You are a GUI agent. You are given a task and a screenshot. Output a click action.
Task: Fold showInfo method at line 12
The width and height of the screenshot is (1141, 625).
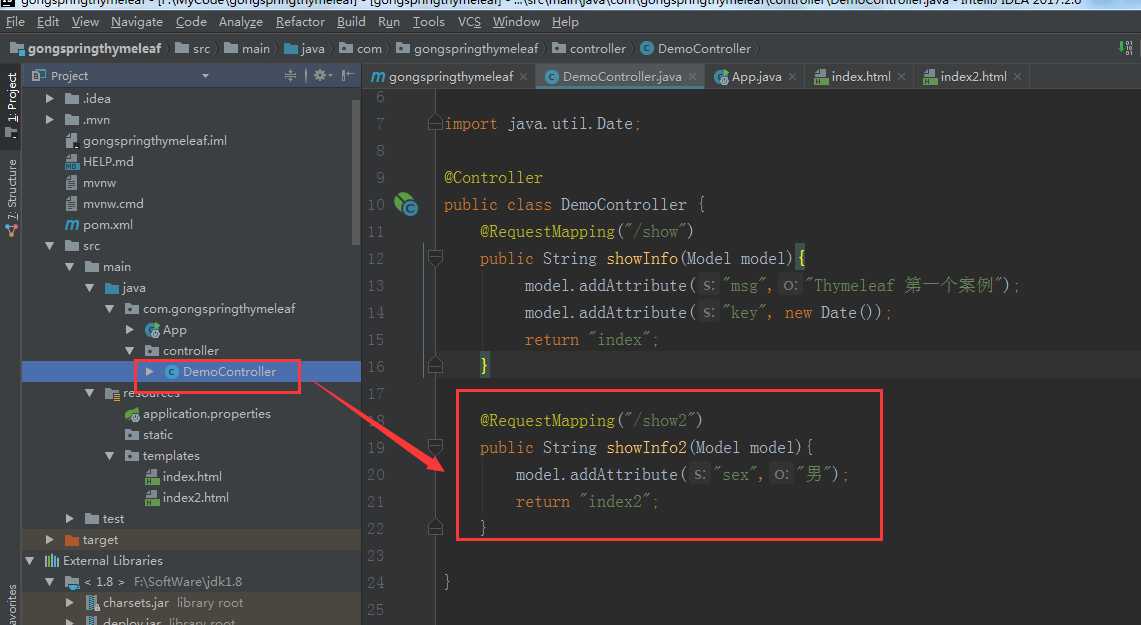[435, 257]
